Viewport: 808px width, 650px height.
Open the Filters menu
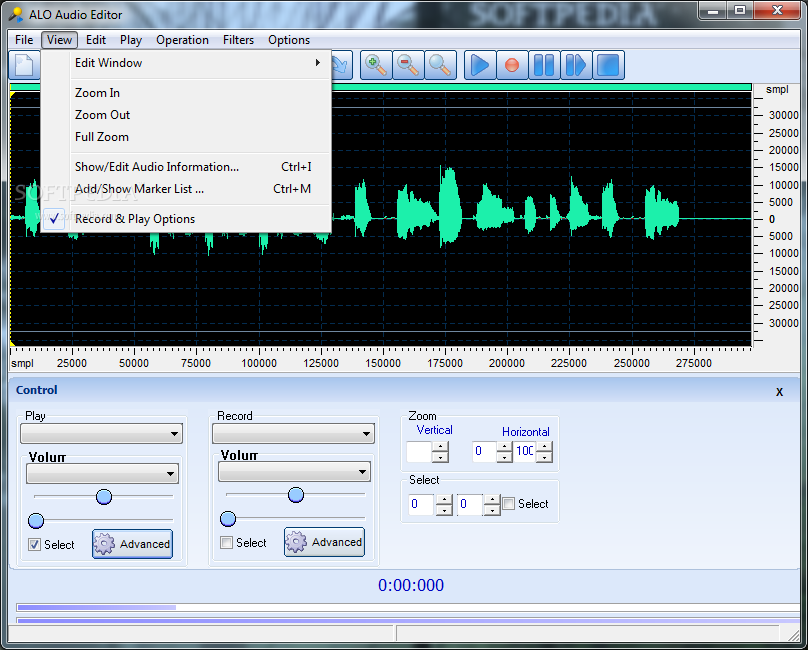[238, 40]
